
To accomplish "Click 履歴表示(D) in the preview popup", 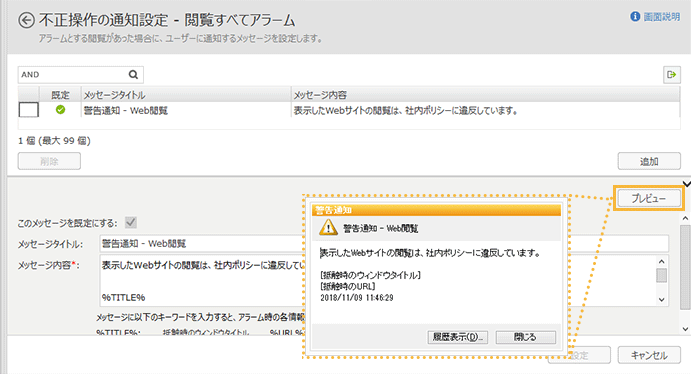I will point(457,337).
